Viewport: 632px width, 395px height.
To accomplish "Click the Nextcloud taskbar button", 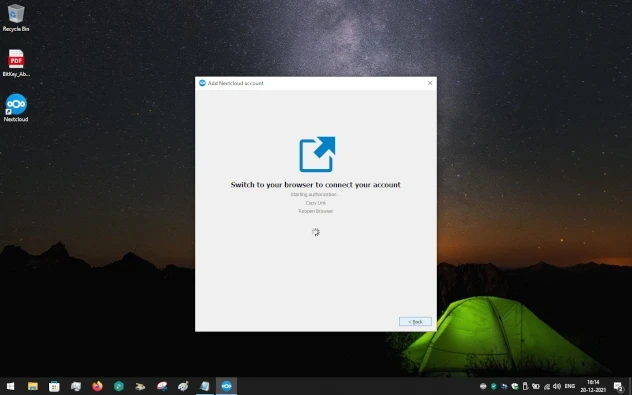I will coord(226,386).
